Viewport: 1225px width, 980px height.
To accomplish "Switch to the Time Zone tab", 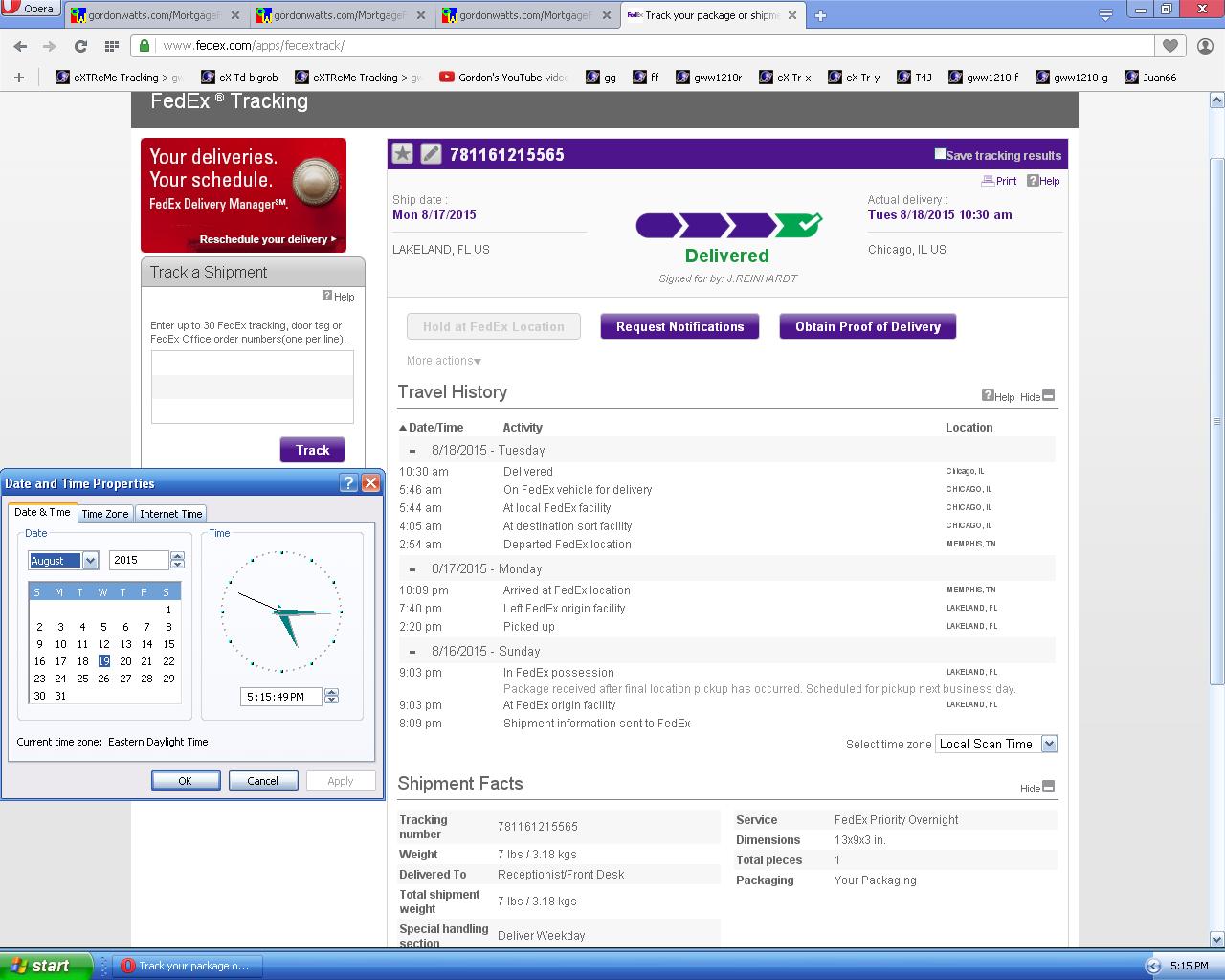I will [x=105, y=514].
